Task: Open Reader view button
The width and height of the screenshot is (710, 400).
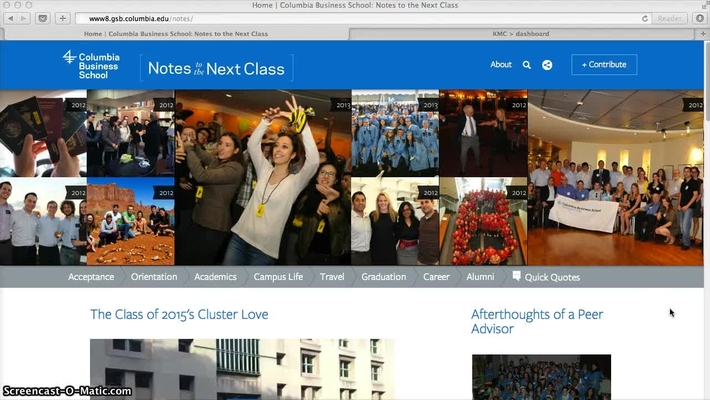Action: click(x=669, y=19)
